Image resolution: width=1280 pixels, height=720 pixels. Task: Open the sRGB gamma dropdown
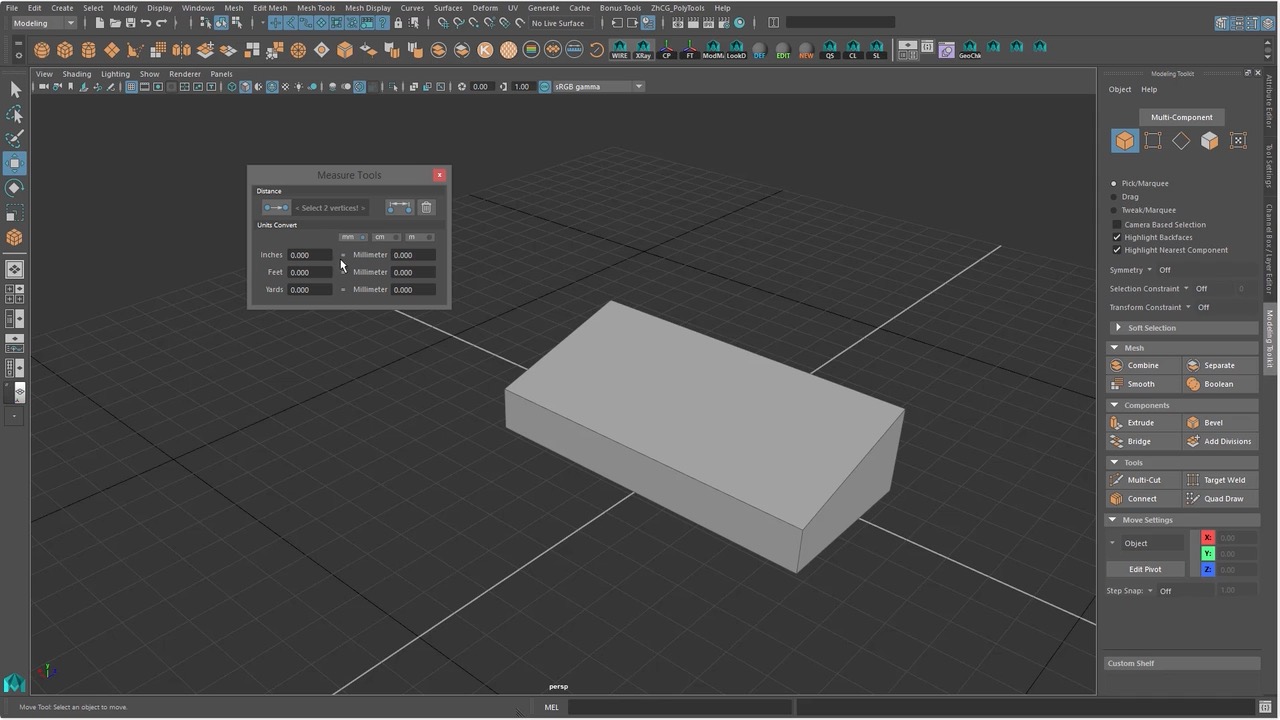click(638, 86)
